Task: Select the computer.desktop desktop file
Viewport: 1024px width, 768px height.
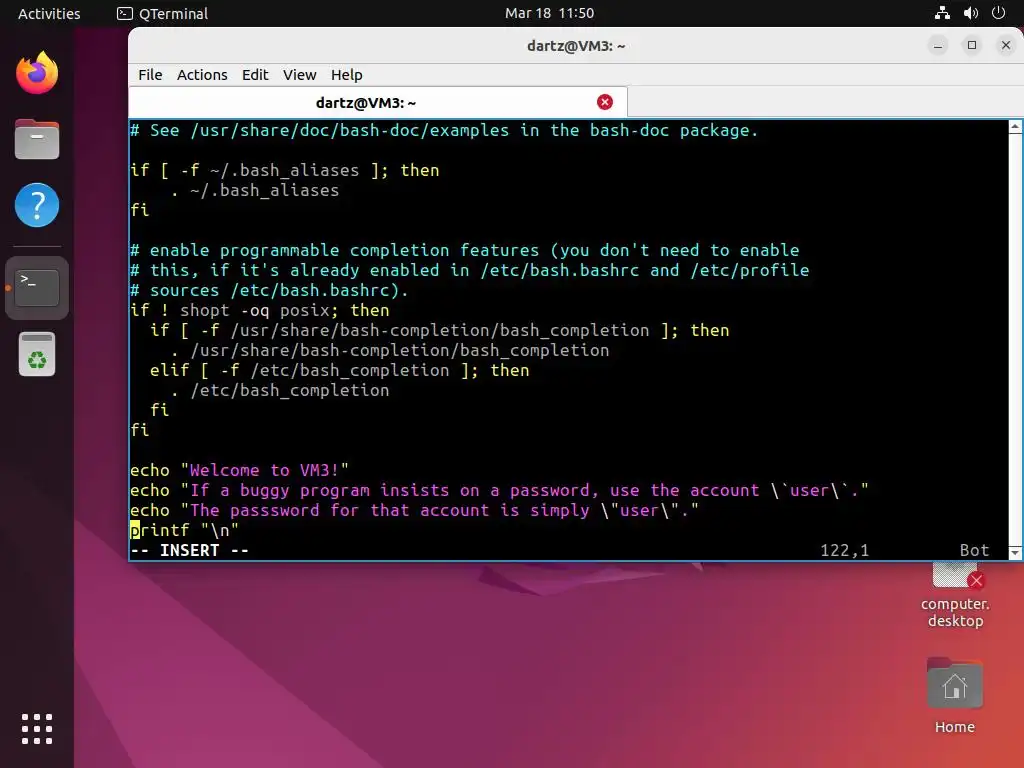Action: click(x=955, y=596)
